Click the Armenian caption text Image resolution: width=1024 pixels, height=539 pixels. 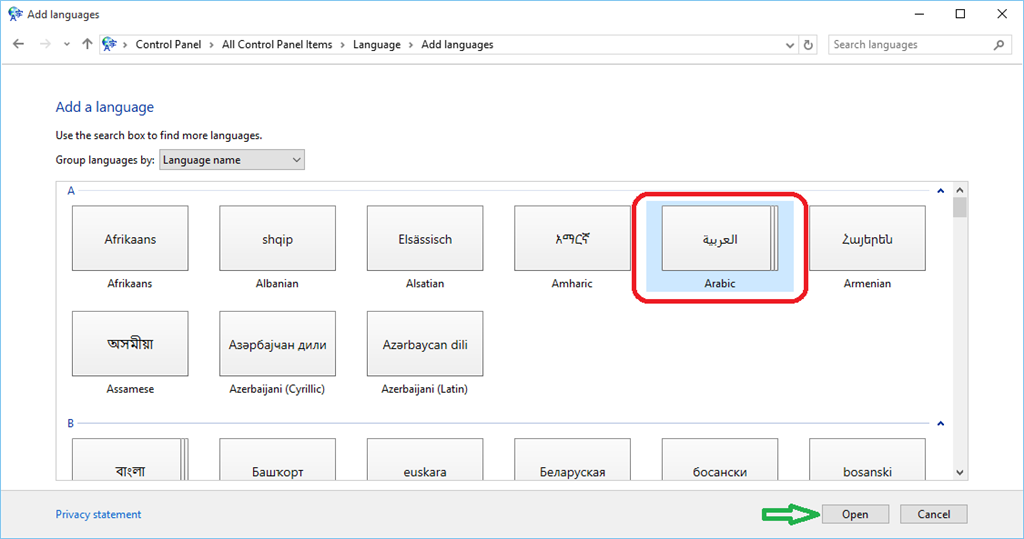tap(867, 284)
